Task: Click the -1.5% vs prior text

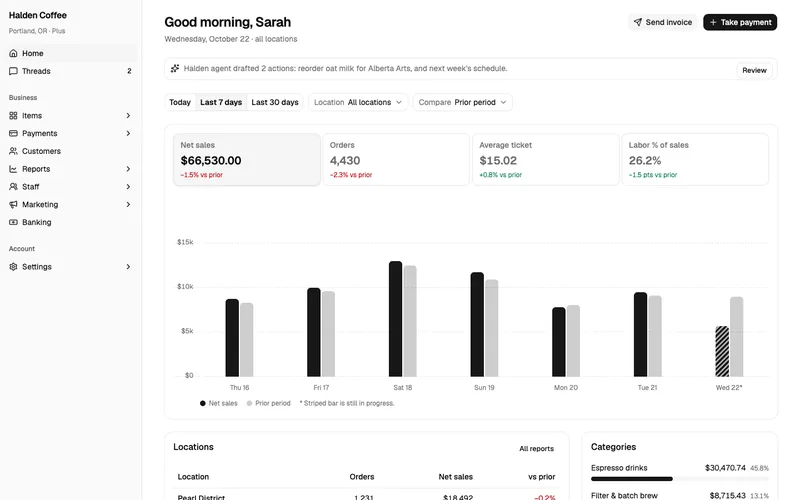Action: point(202,175)
